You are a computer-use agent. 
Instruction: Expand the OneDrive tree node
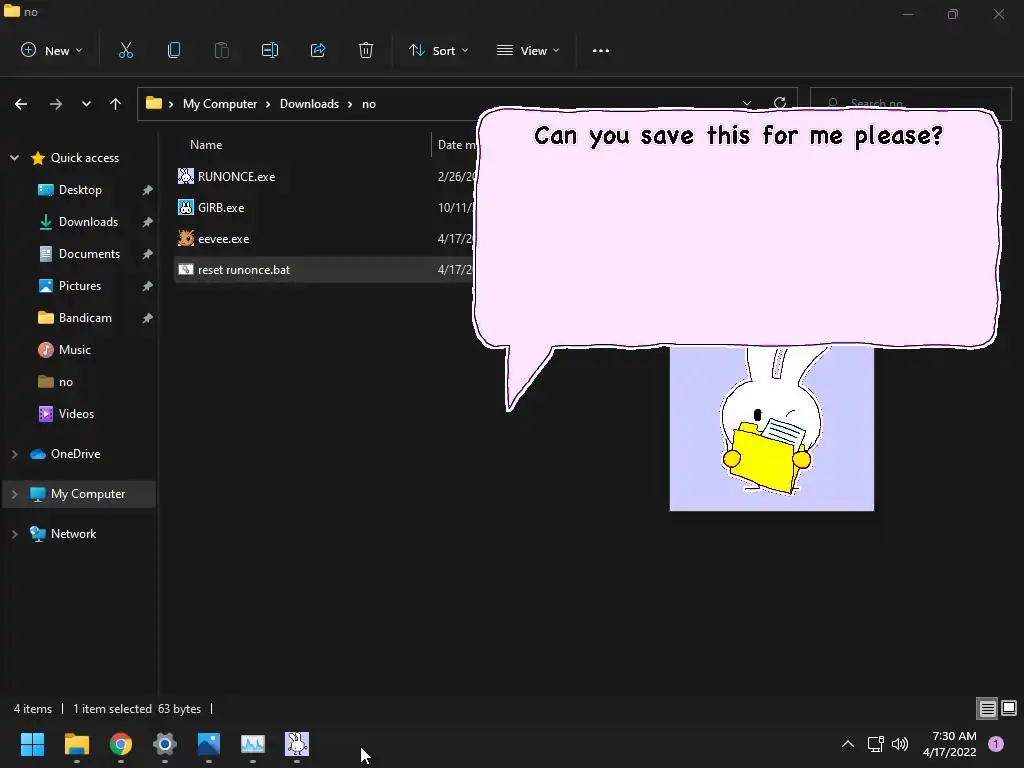click(14, 454)
